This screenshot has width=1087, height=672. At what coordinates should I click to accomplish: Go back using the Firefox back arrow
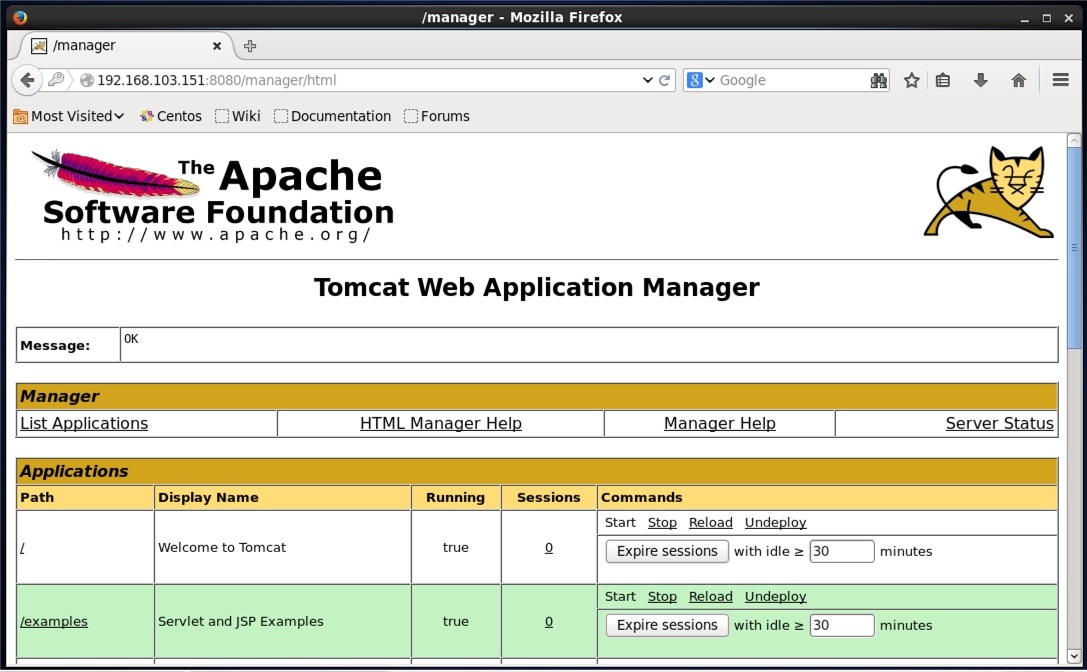tap(27, 80)
